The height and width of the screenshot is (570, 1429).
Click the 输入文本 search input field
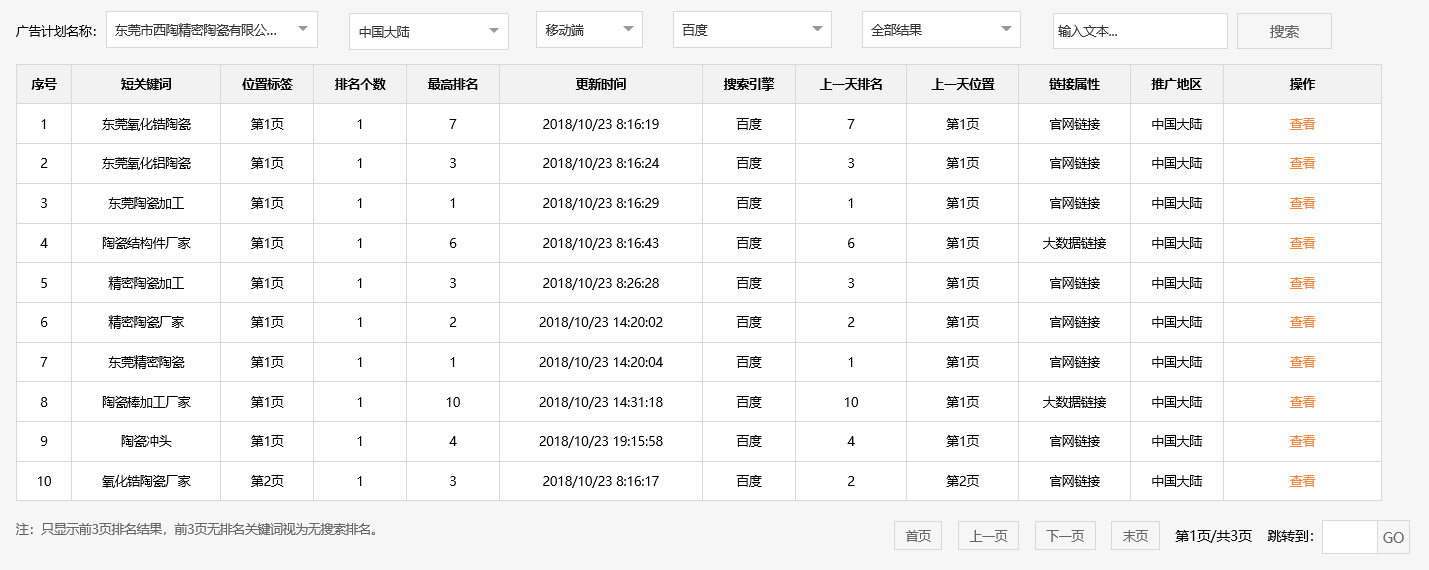pos(1139,31)
